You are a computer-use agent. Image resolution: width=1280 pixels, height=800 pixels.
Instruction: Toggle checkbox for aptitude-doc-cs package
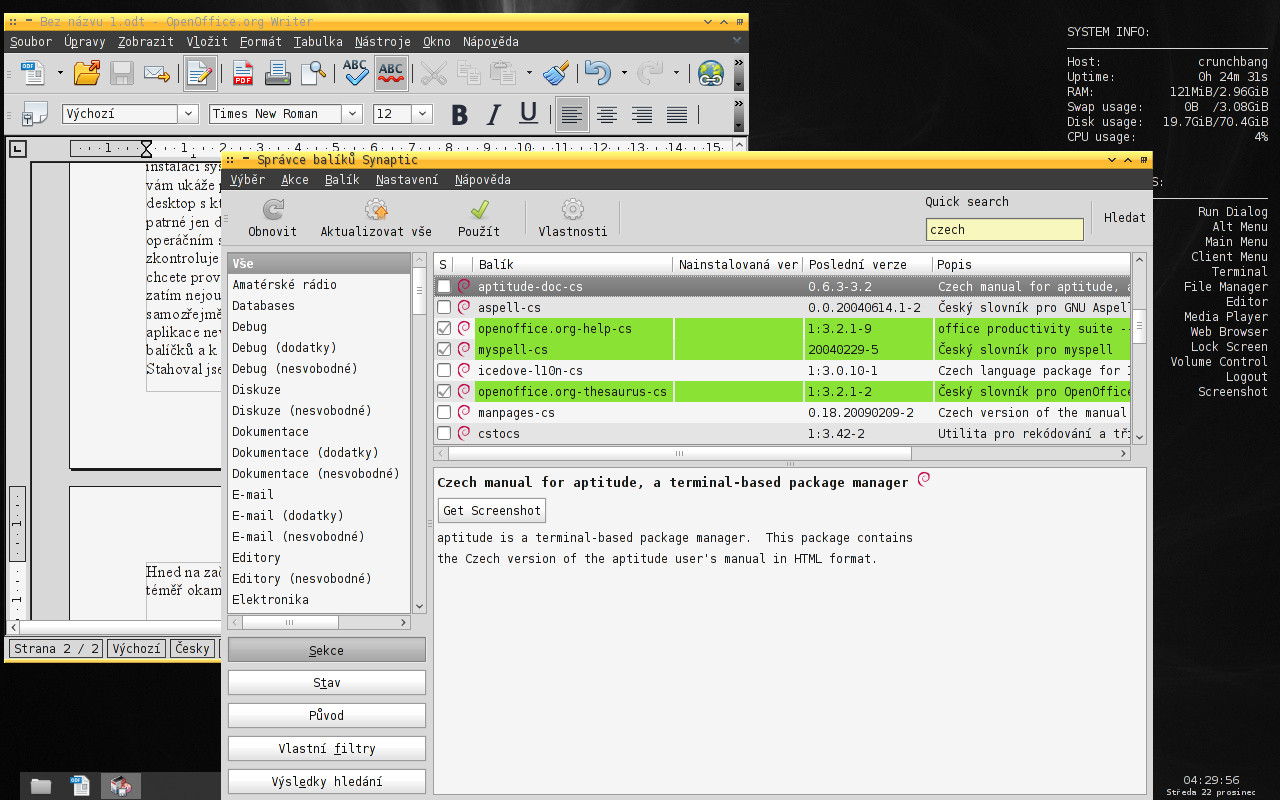pyautogui.click(x=444, y=286)
